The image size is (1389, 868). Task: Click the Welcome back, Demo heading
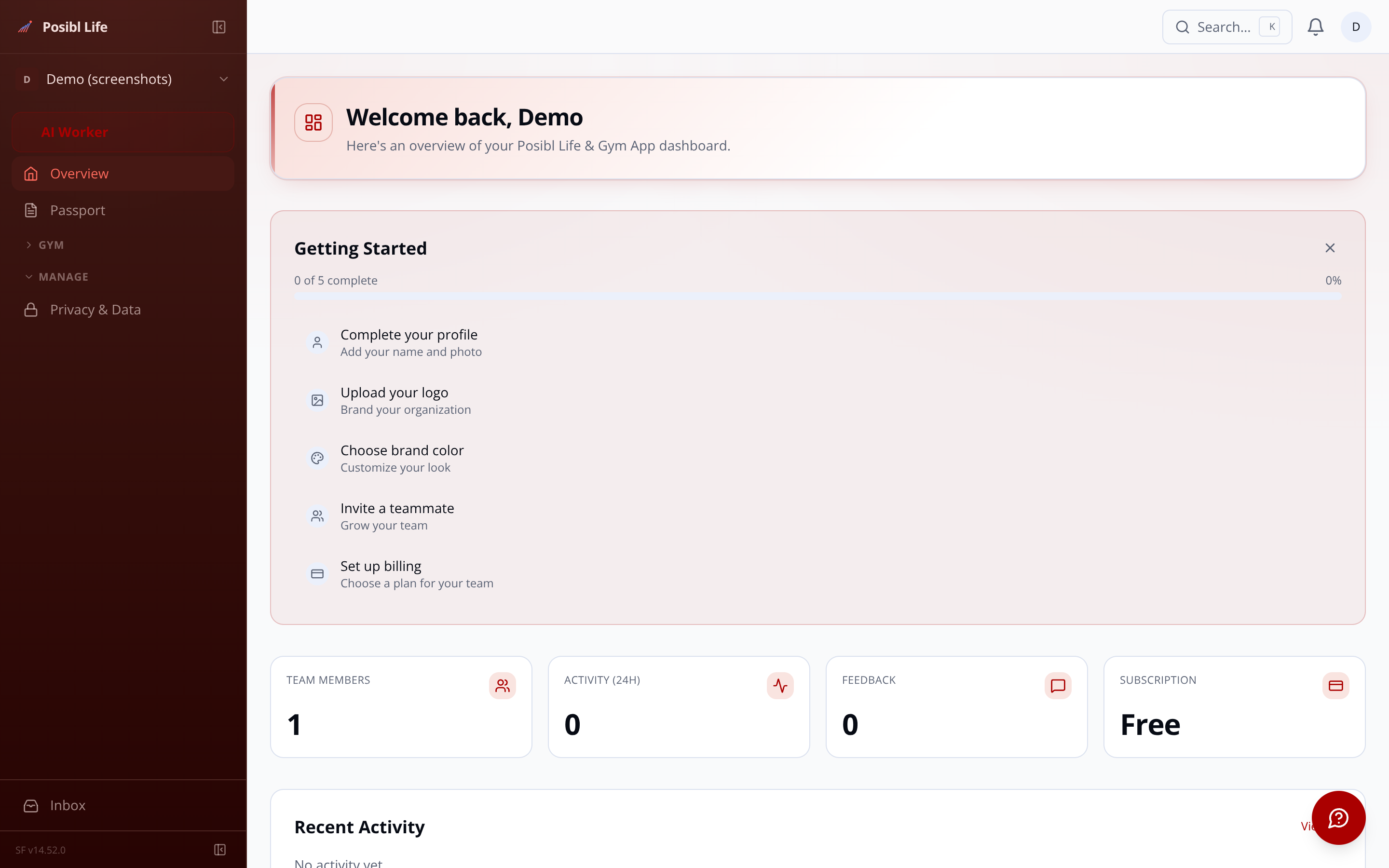pos(464,117)
